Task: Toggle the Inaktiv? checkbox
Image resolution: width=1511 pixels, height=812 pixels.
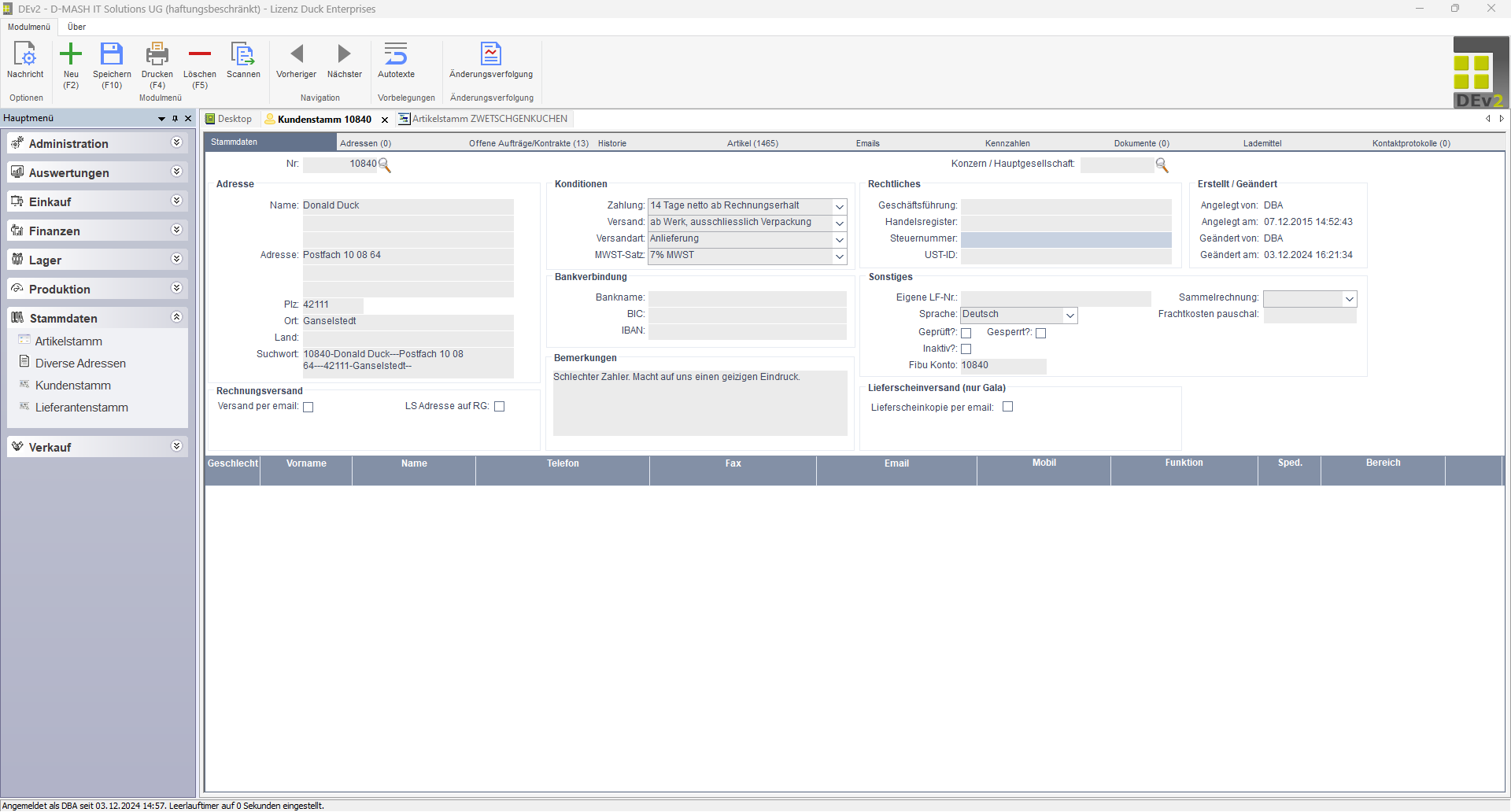Action: pyautogui.click(x=966, y=349)
